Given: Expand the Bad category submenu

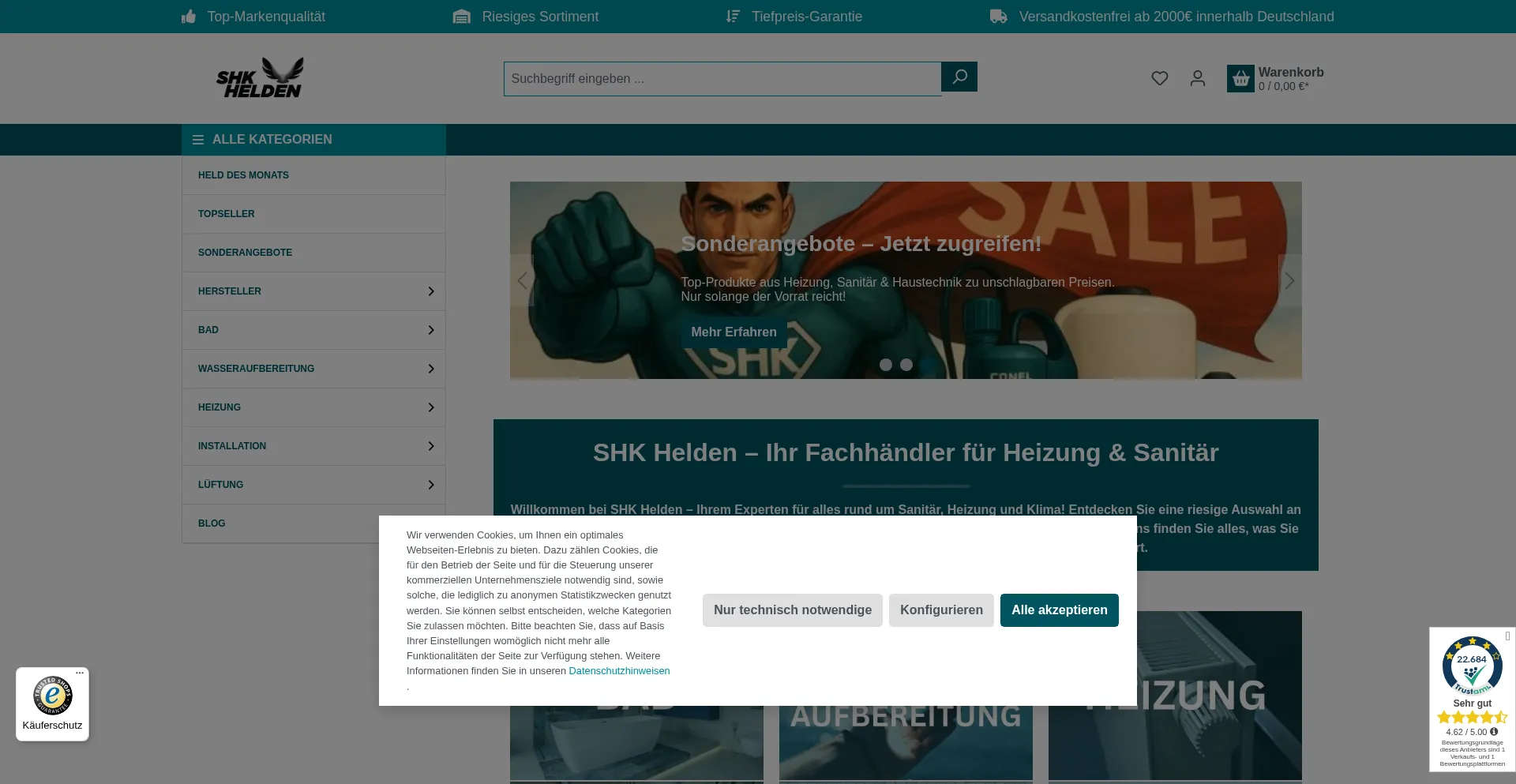Looking at the screenshot, I should (x=431, y=330).
